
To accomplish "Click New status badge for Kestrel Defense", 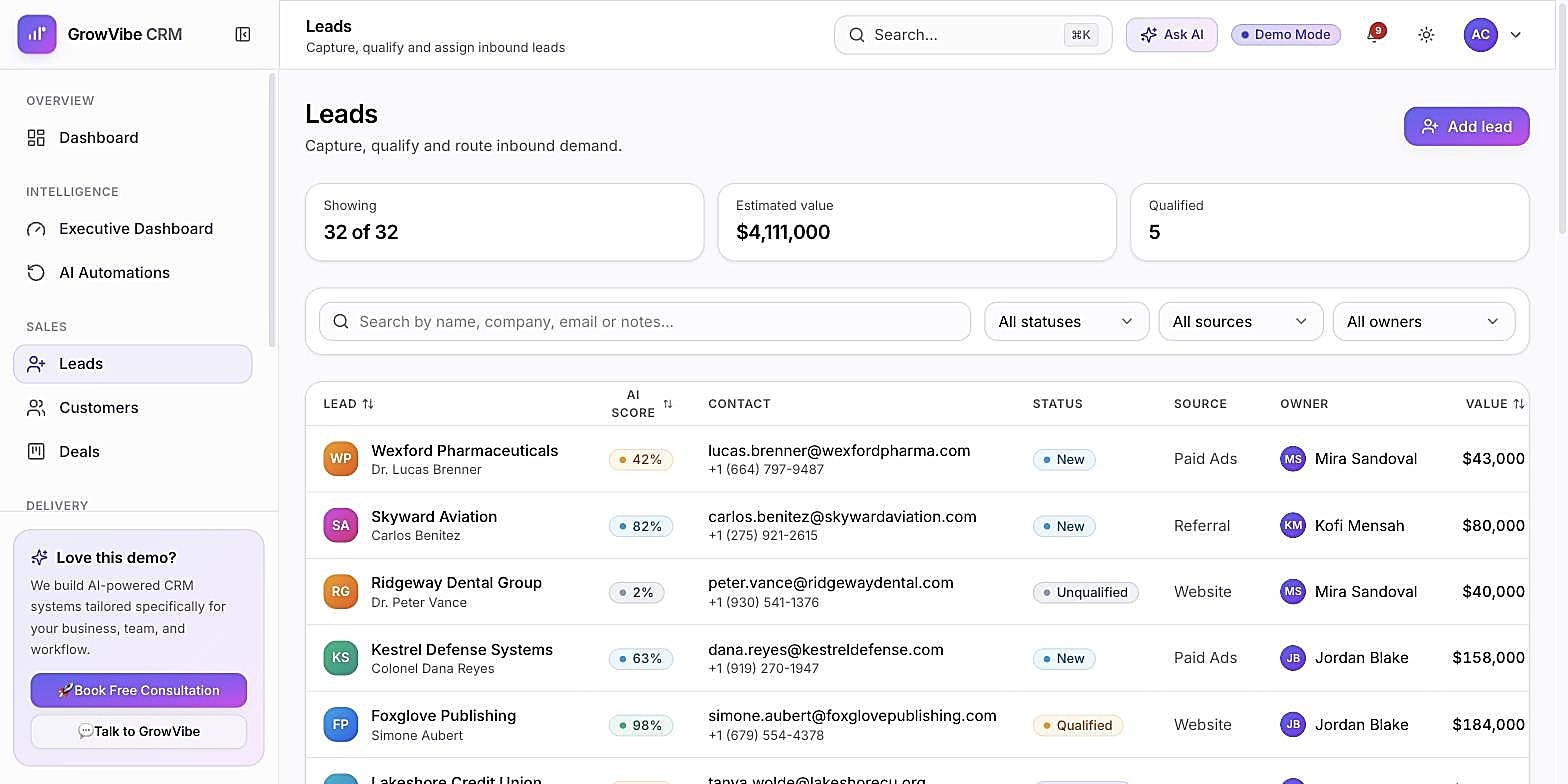I will [x=1064, y=659].
